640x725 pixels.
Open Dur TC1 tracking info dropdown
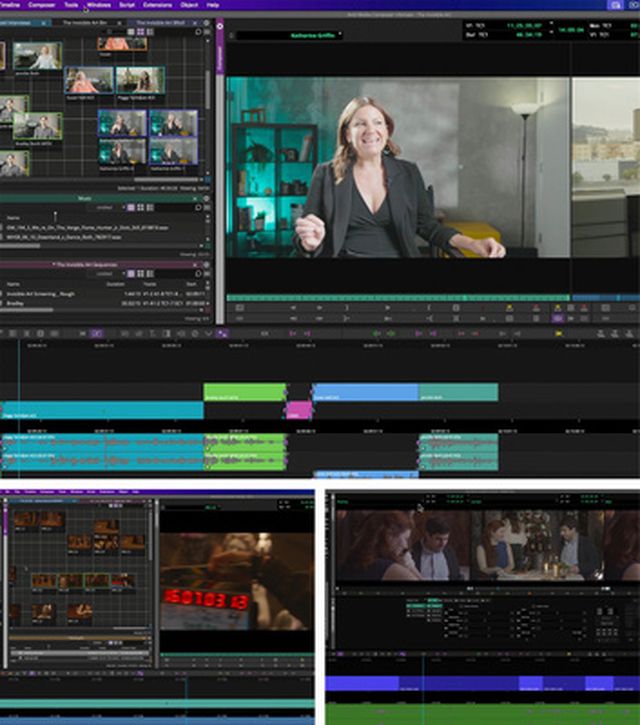click(x=551, y=33)
